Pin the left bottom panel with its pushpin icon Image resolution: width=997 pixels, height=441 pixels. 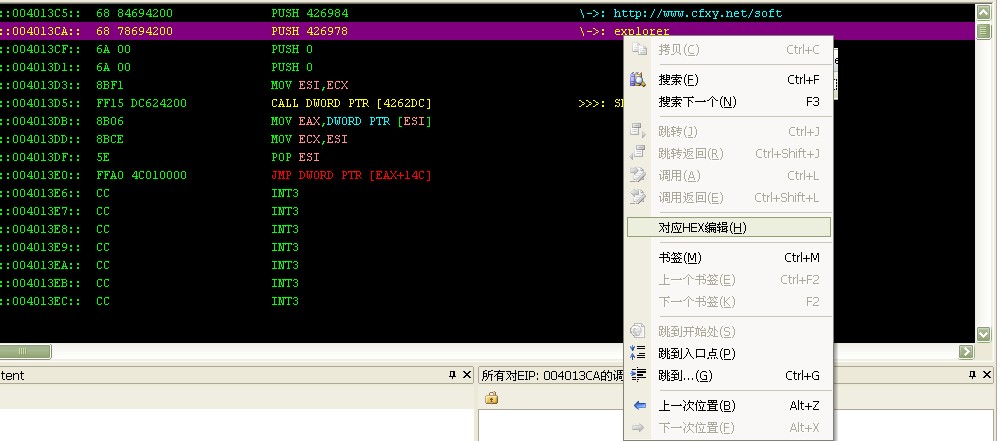click(452, 375)
